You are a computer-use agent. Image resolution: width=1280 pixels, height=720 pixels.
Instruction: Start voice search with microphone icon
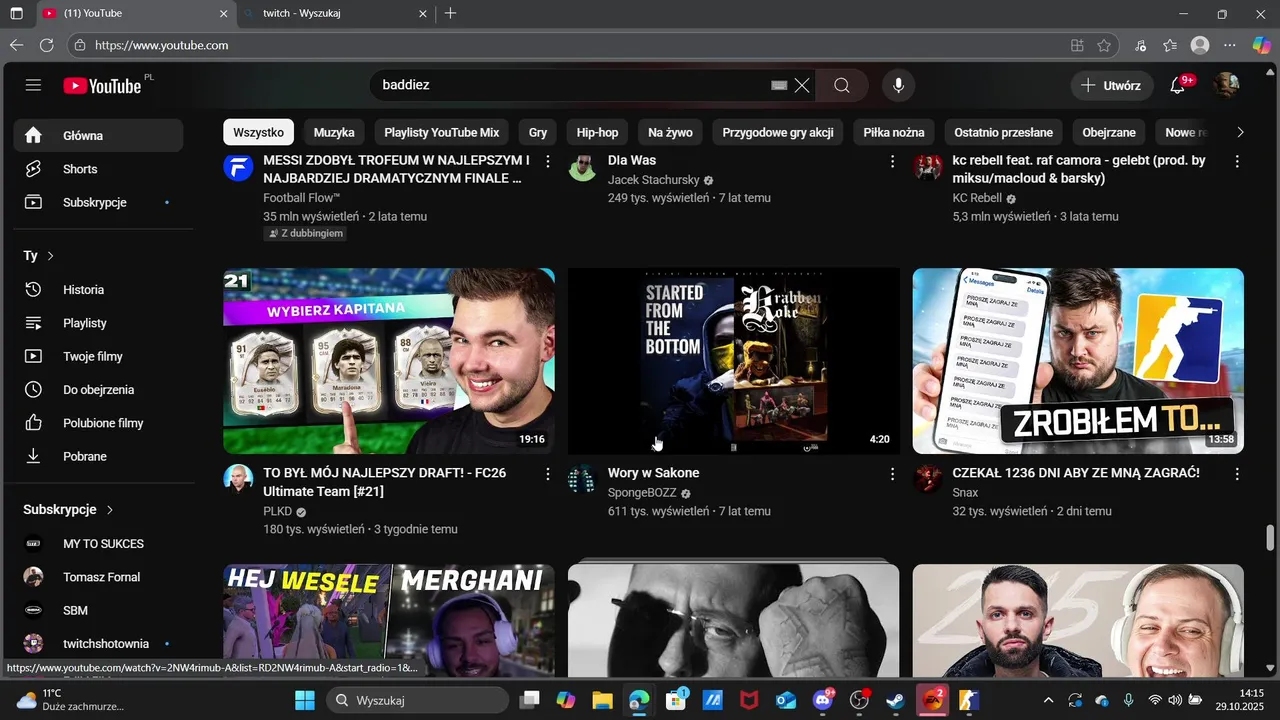(x=898, y=85)
